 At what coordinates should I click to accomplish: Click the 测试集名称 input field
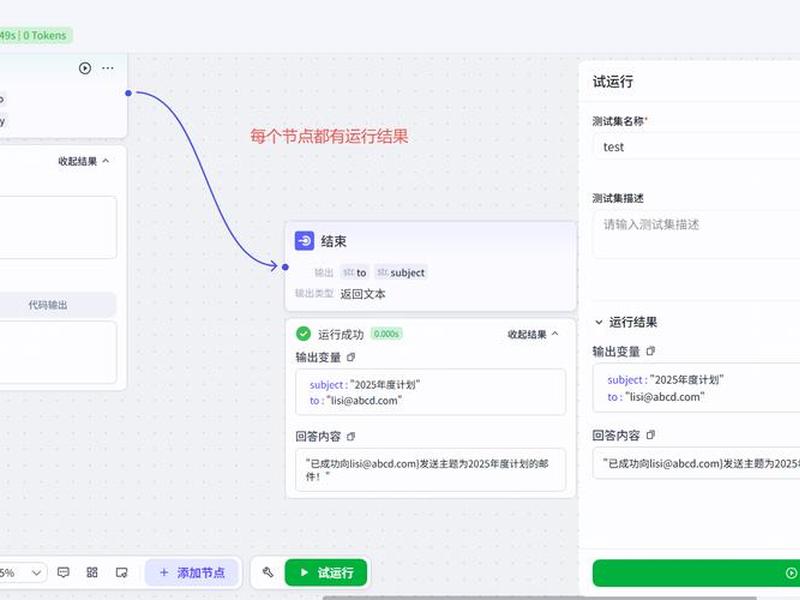696,147
